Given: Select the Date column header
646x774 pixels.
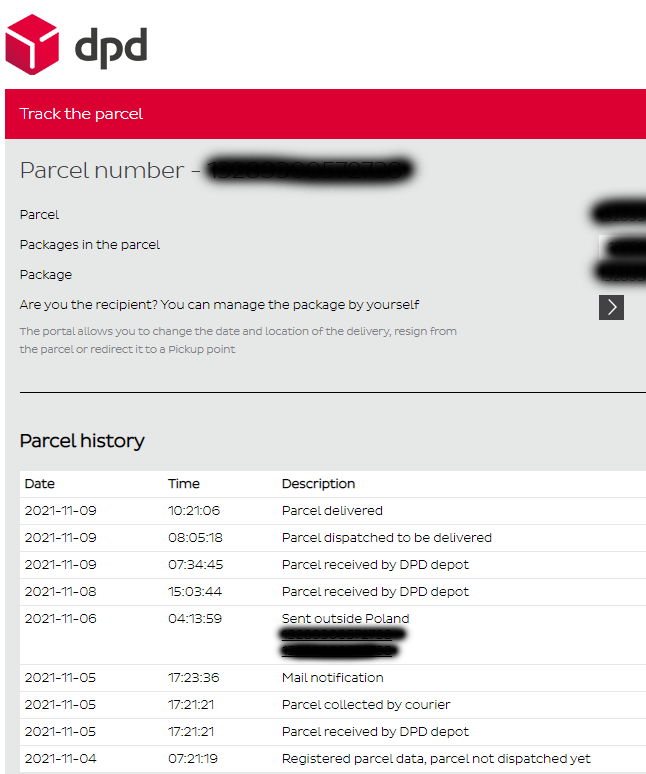Looking at the screenshot, I should 40,484.
